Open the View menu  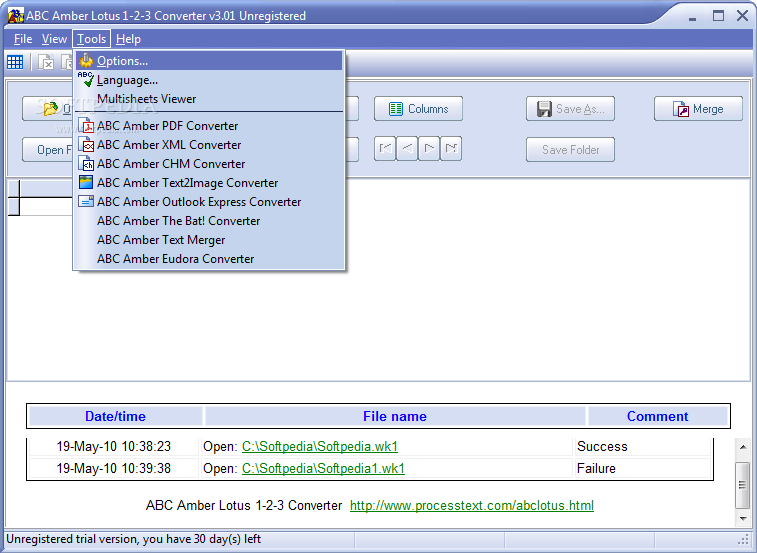point(54,39)
